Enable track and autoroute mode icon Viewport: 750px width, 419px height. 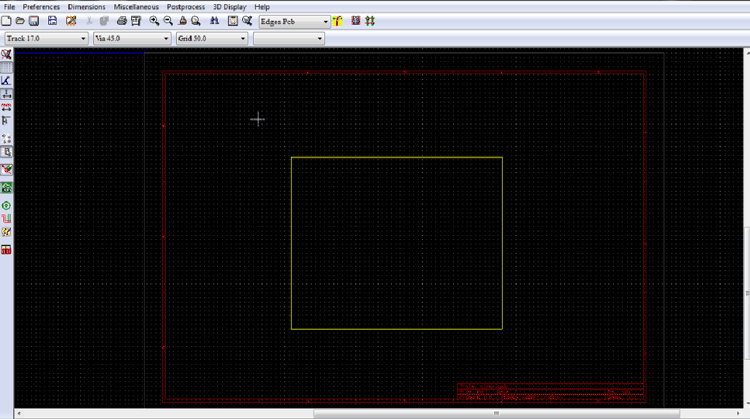click(370, 21)
